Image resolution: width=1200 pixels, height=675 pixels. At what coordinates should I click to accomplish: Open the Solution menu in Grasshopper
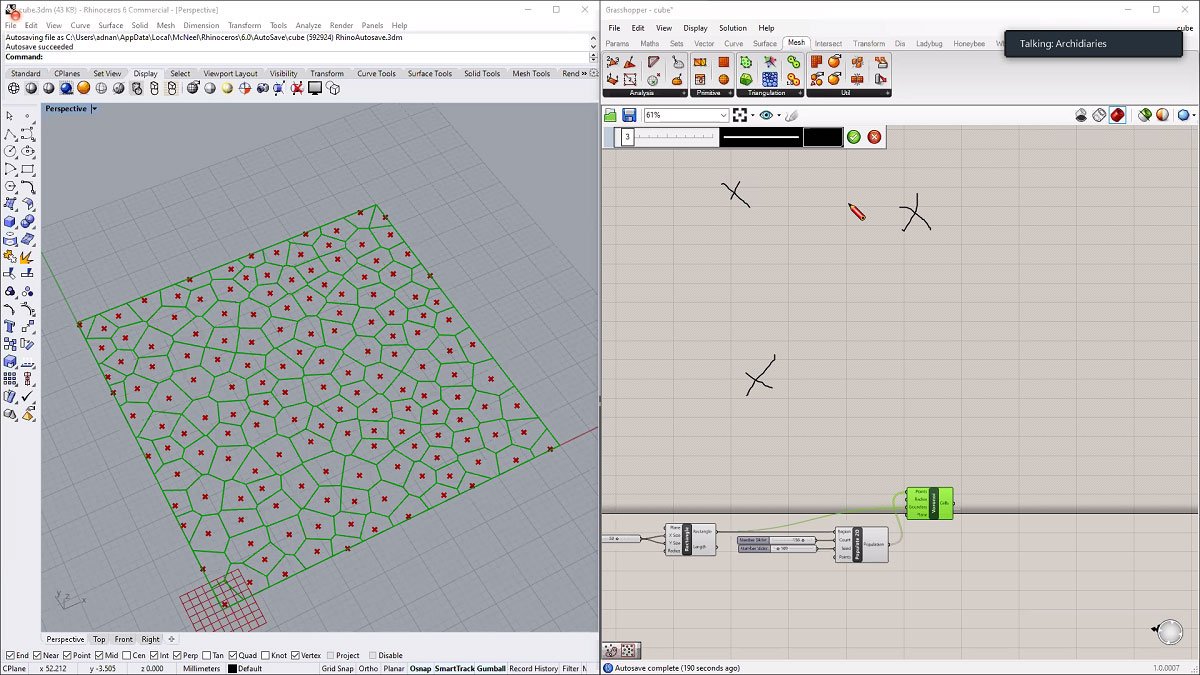pyautogui.click(x=733, y=27)
